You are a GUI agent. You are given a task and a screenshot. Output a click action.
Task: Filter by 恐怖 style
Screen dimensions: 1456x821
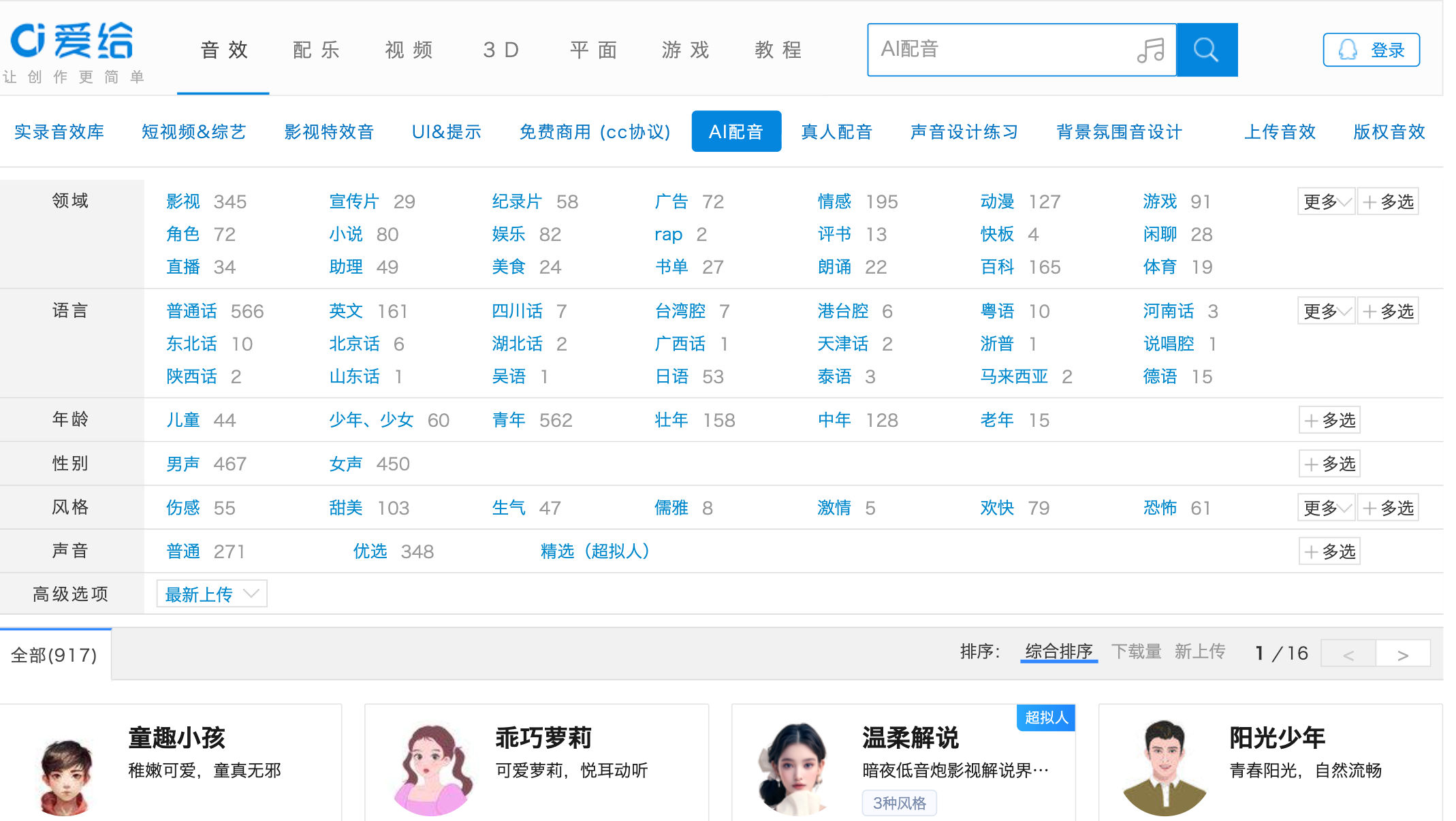point(1160,508)
